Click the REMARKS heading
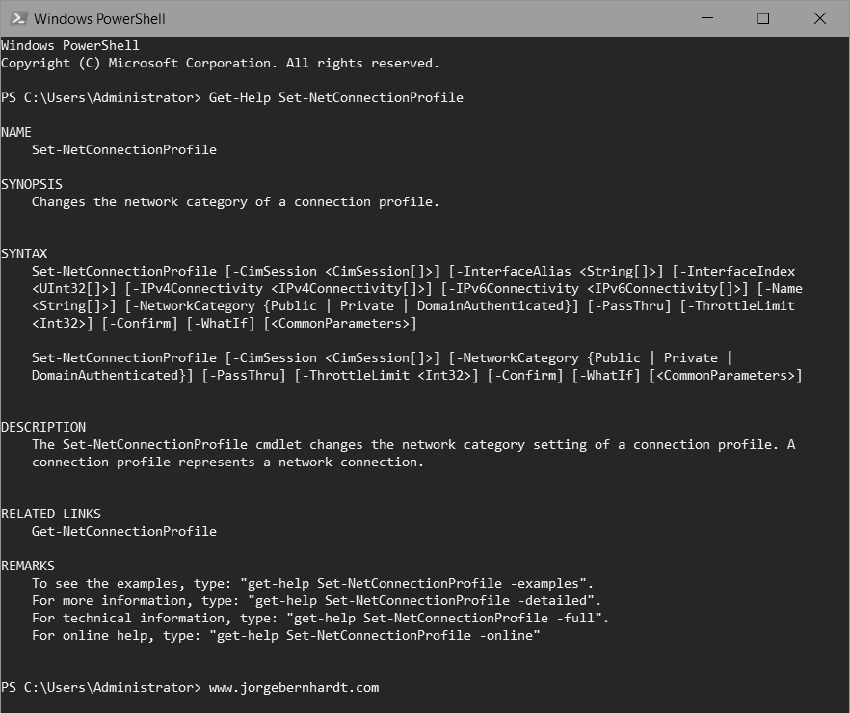Image resolution: width=850 pixels, height=713 pixels. tap(32, 565)
